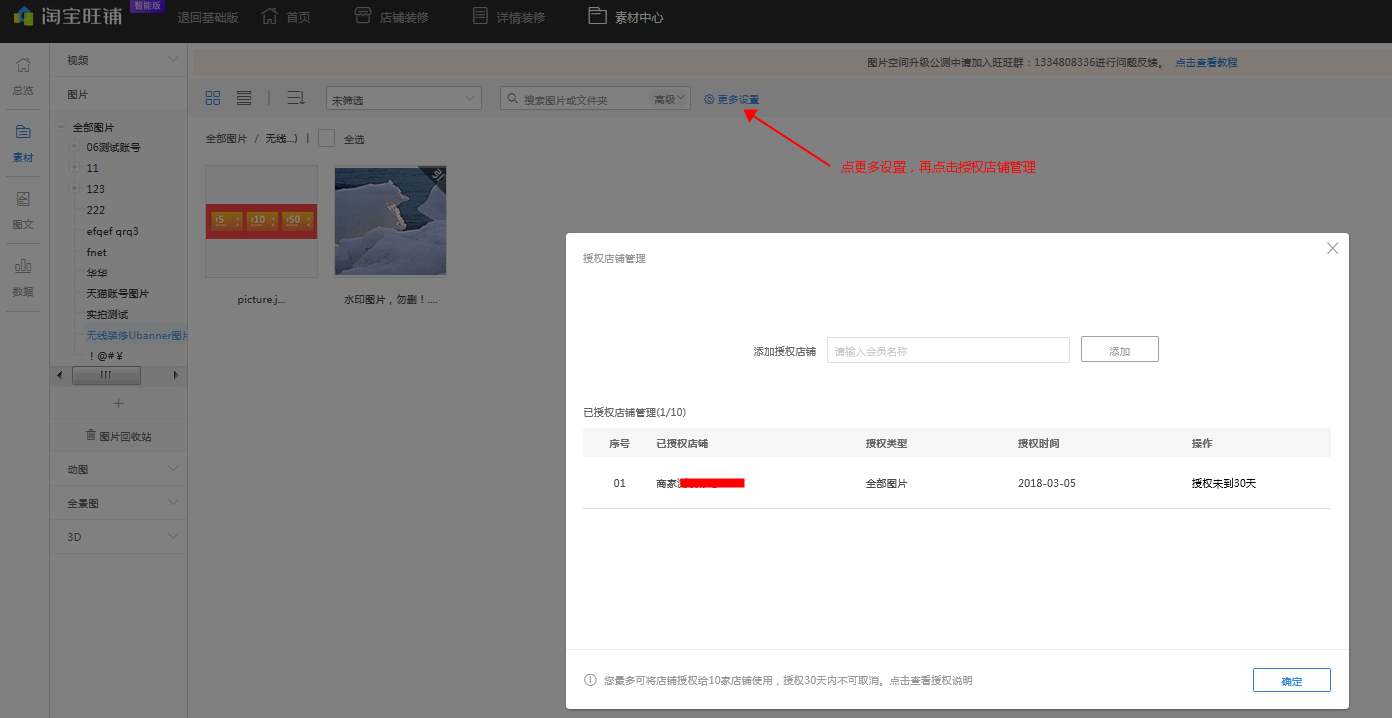
Task: Switch to grid view layout
Action: [x=212, y=97]
